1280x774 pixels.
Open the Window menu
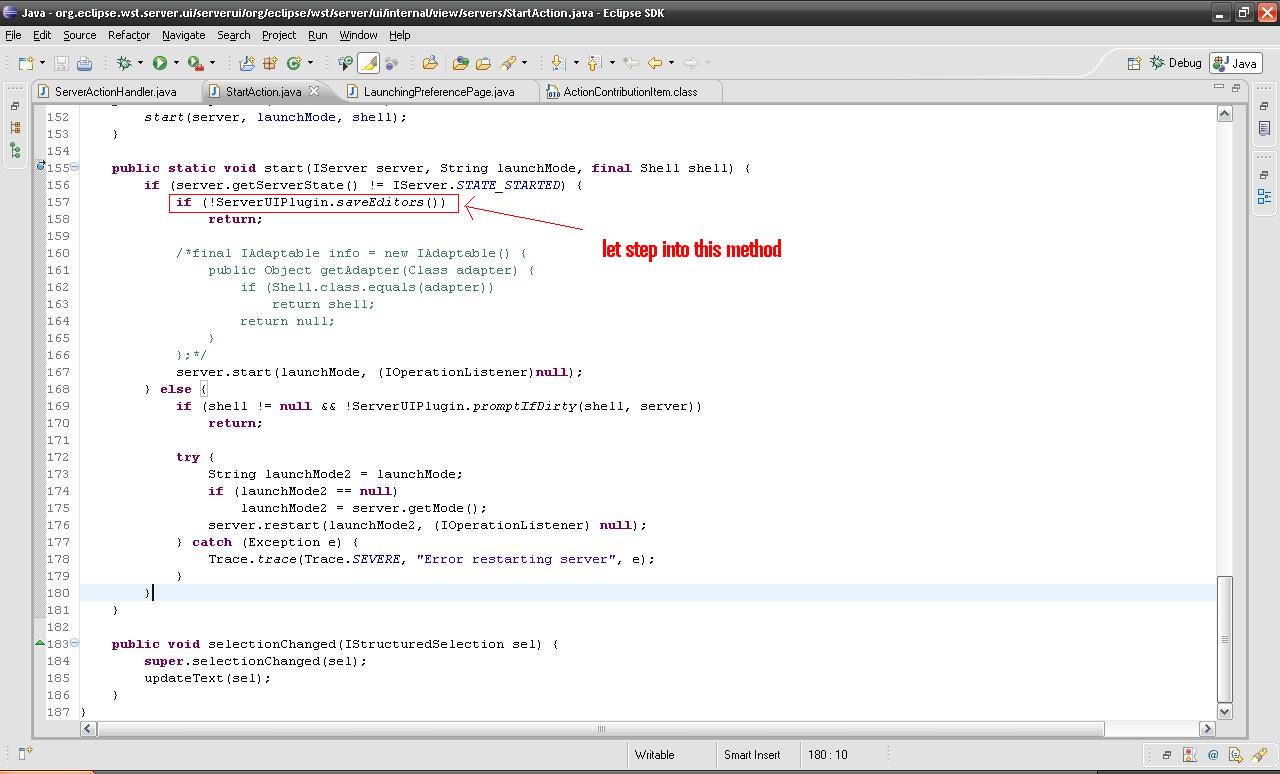click(358, 35)
